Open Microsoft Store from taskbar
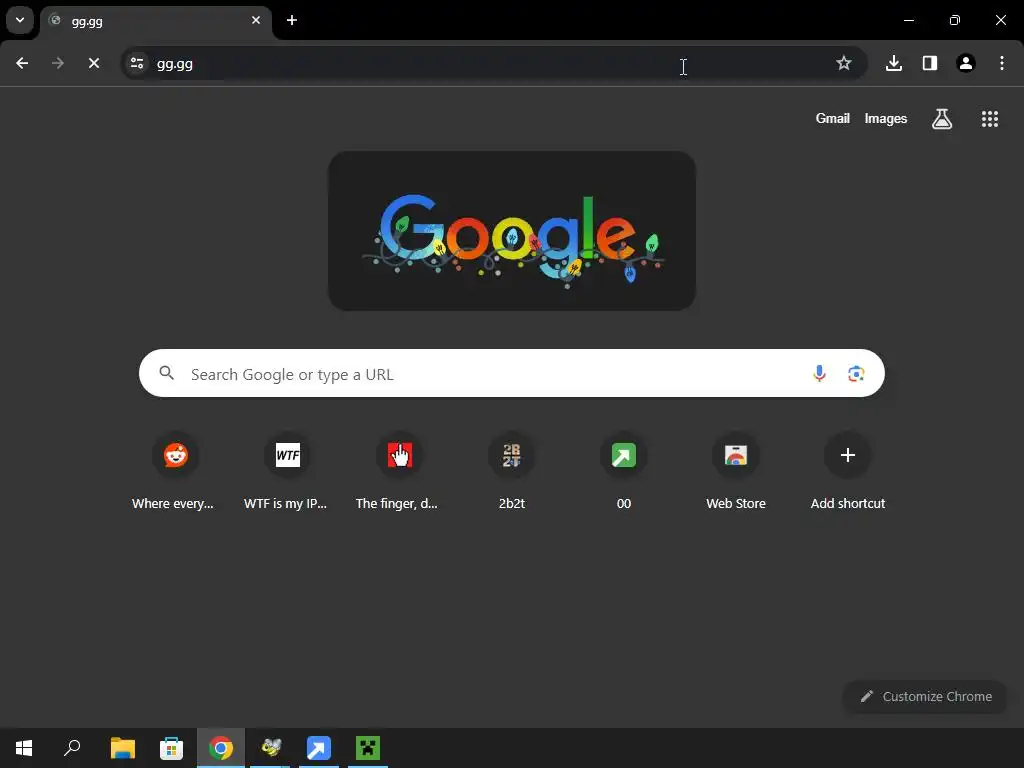Screen dimensions: 1024x768 point(172,748)
